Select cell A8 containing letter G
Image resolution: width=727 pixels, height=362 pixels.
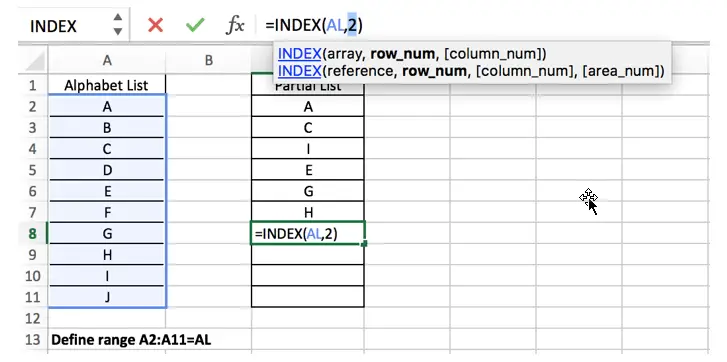click(x=107, y=234)
